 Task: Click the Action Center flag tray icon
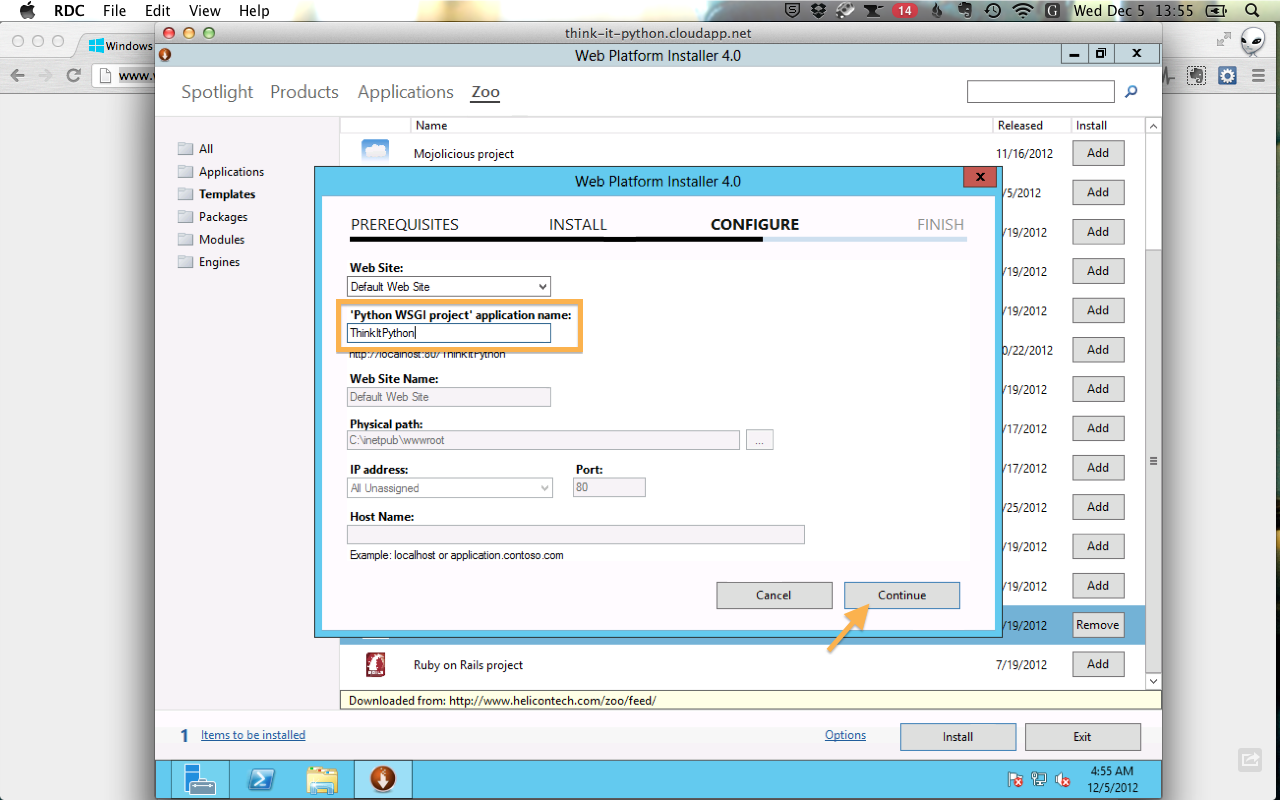1015,779
